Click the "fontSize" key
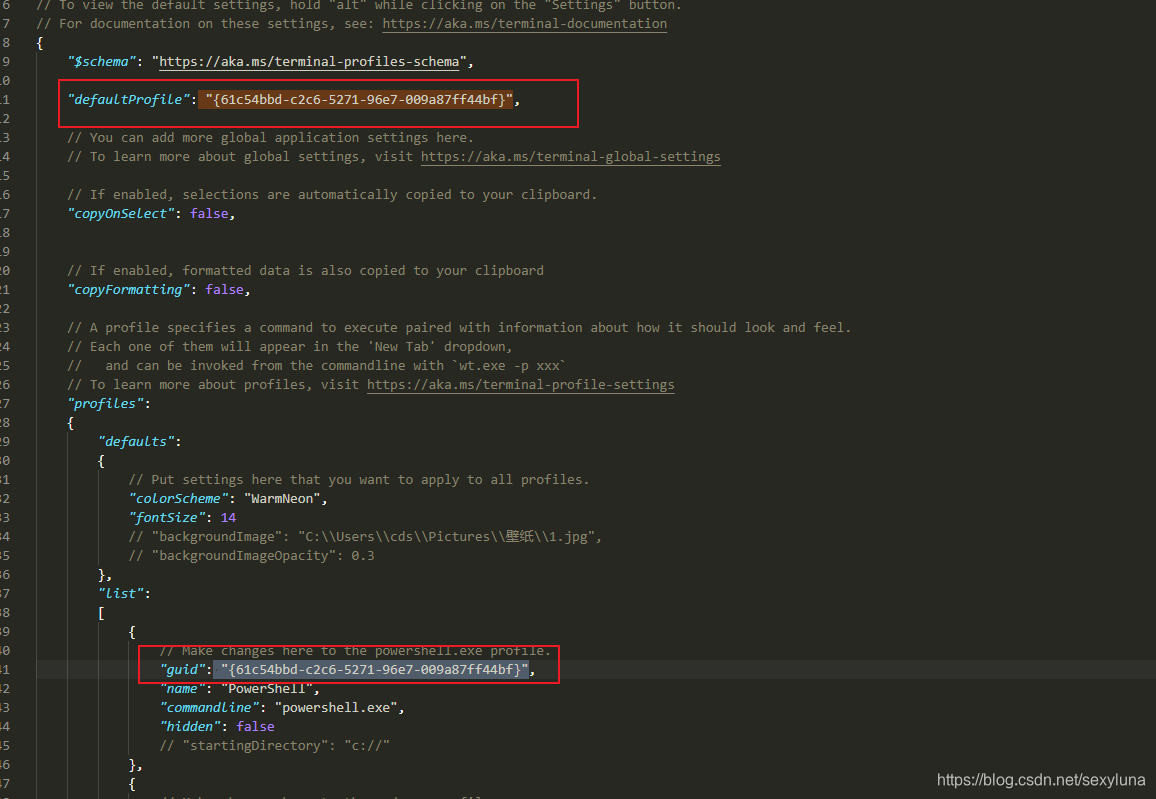1156x799 pixels. (167, 518)
